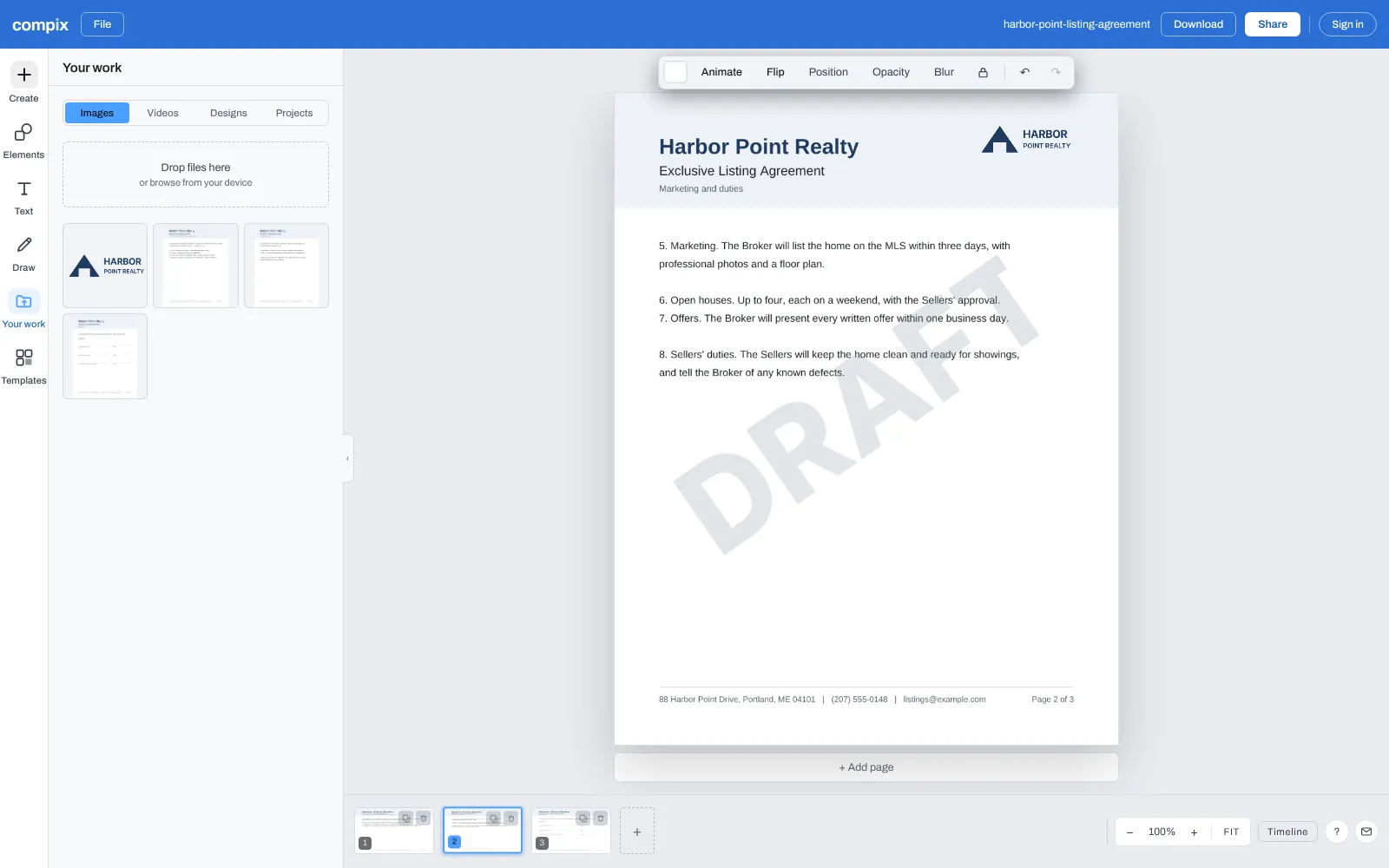Duplicate page 3 in the page strip
The width and height of the screenshot is (1389, 868).
(x=583, y=818)
